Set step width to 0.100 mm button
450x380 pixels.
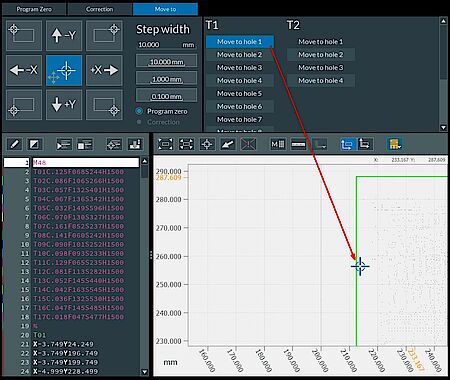(166, 96)
